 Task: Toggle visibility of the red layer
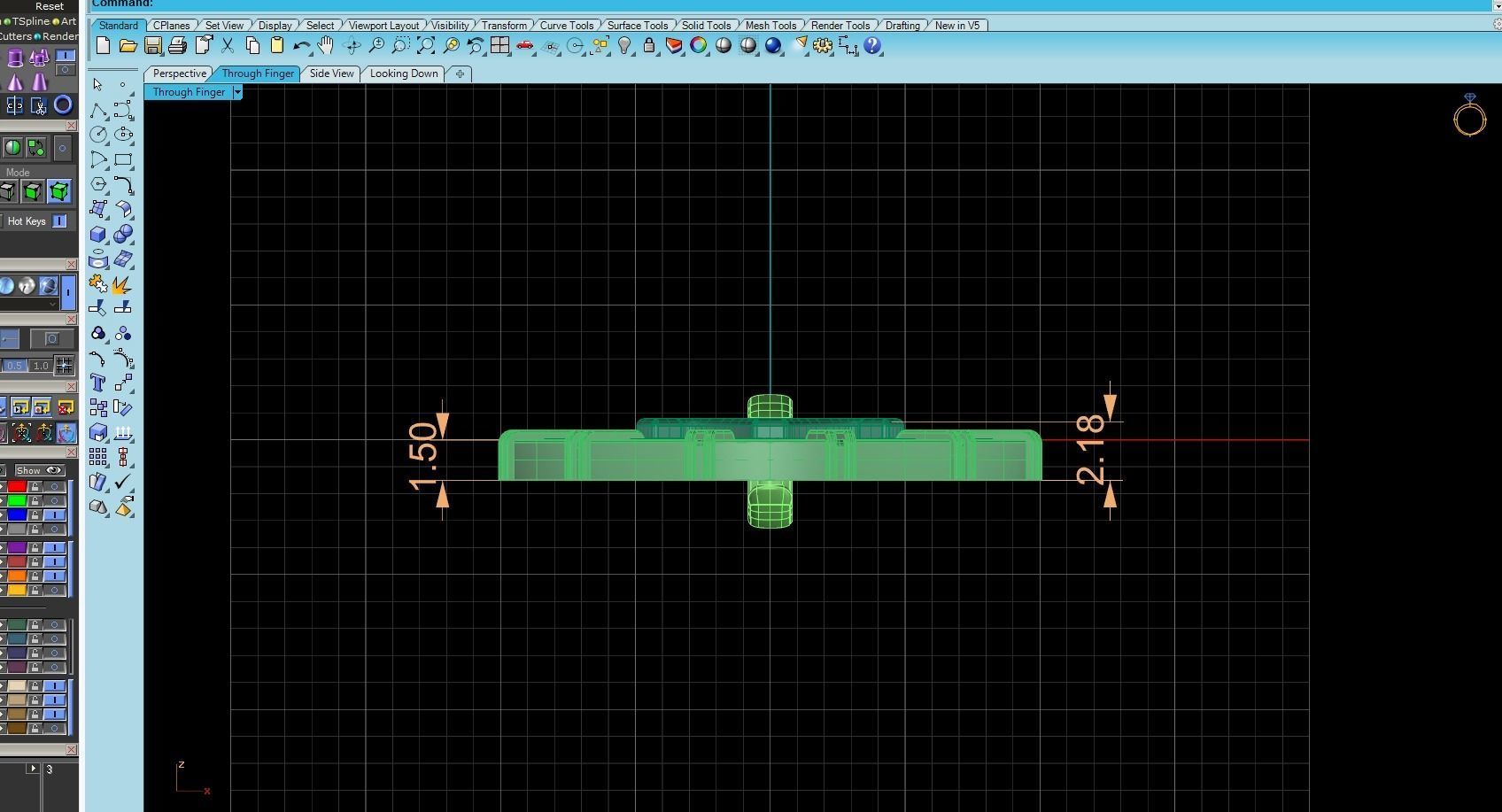55,487
